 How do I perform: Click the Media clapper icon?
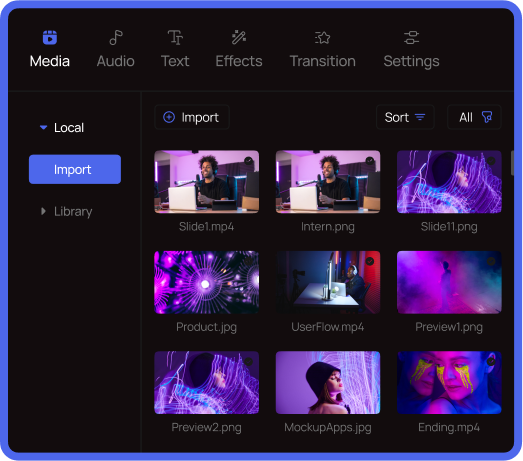[50, 37]
